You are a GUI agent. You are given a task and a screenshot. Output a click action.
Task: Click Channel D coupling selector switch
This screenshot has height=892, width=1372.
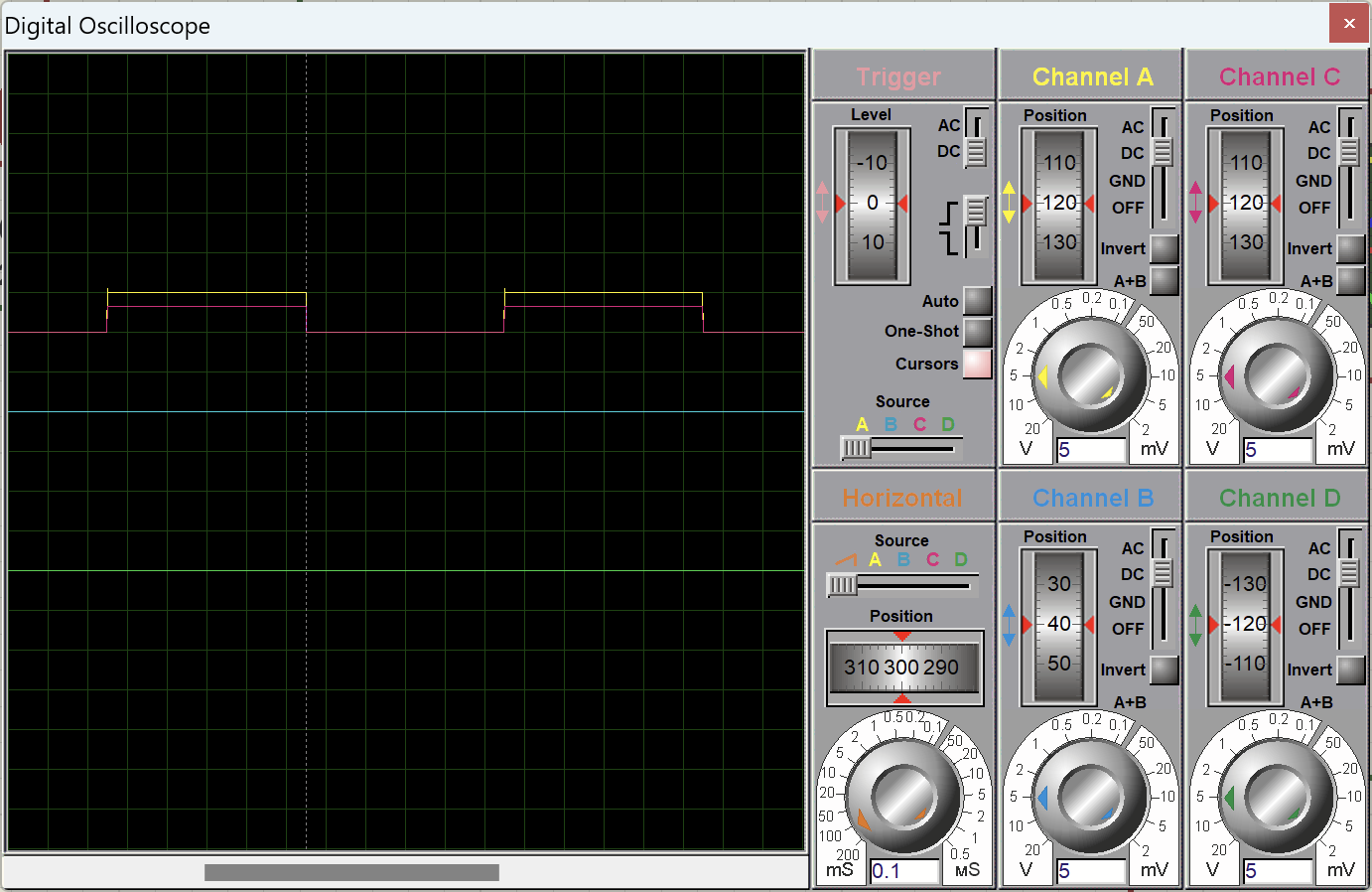pyautogui.click(x=1349, y=587)
